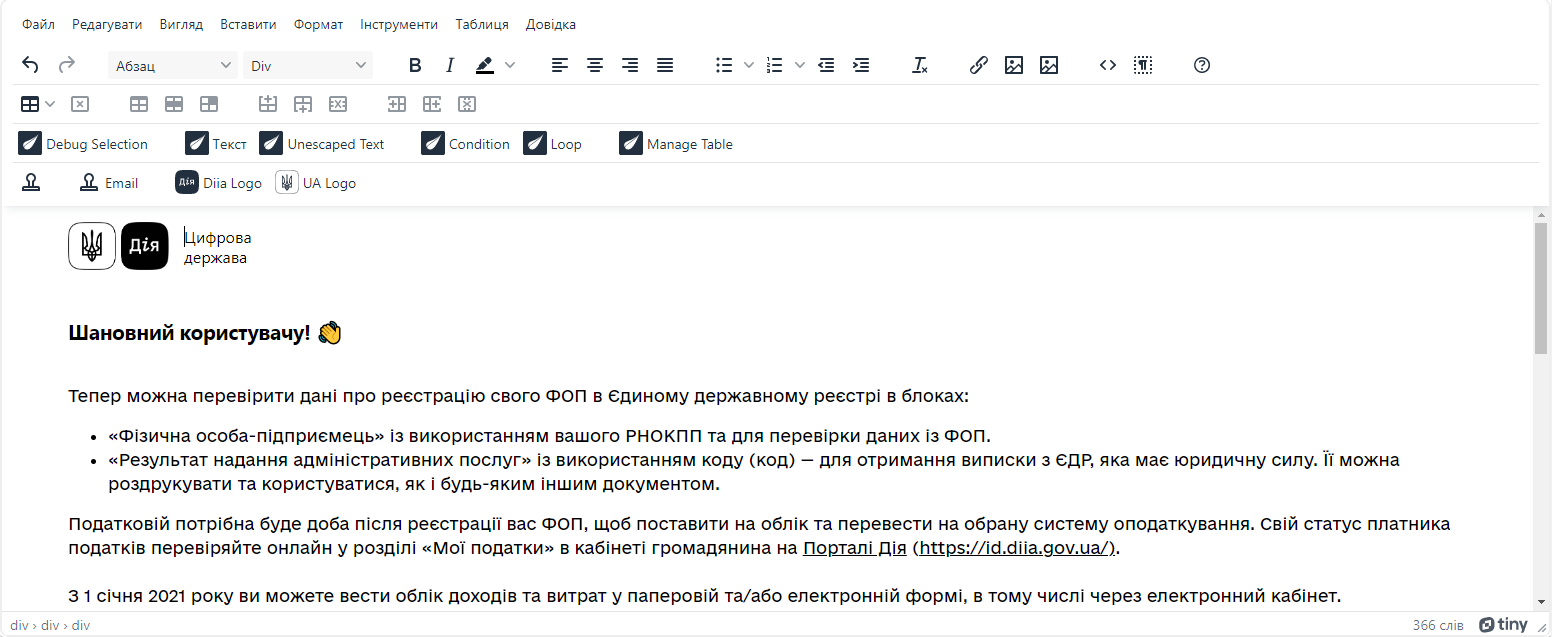Click the second image icon

click(1049, 65)
